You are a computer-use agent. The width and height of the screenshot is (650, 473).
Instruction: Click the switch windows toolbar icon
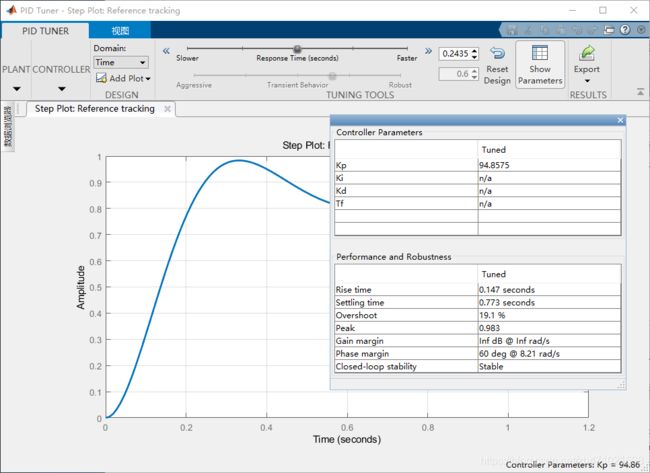pyautogui.click(x=609, y=29)
